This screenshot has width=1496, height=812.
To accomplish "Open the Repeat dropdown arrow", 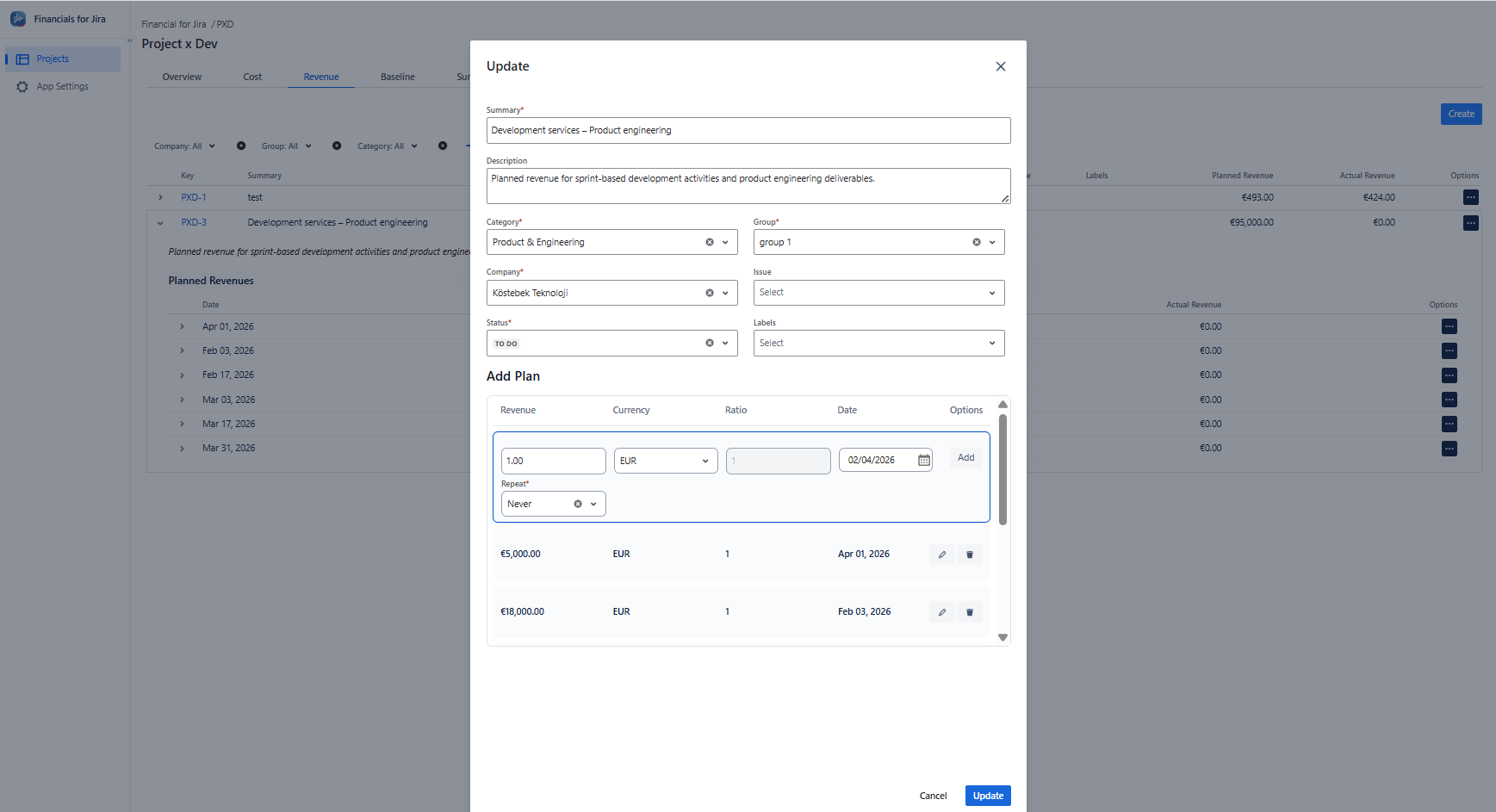I will 593,505.
